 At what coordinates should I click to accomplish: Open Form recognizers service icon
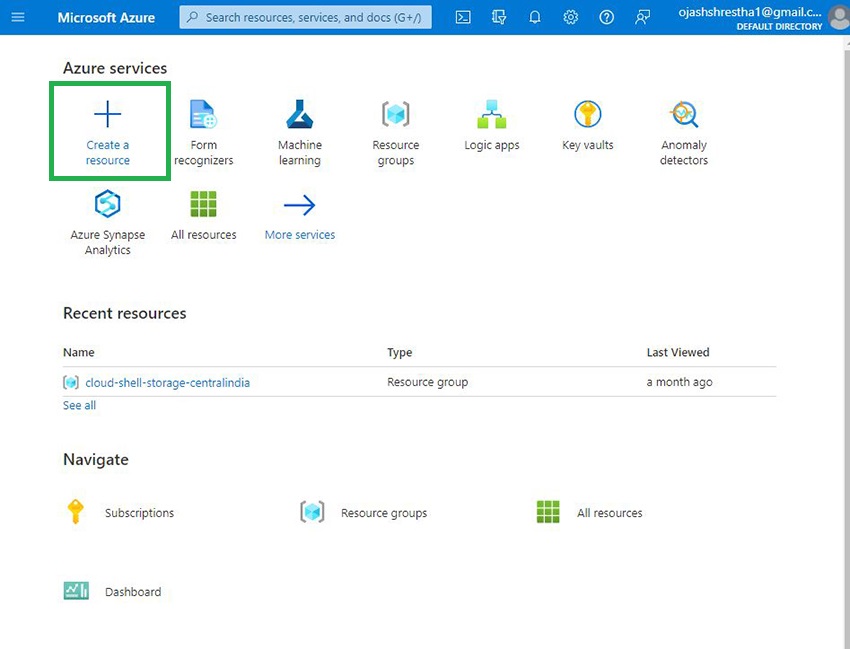(x=203, y=114)
